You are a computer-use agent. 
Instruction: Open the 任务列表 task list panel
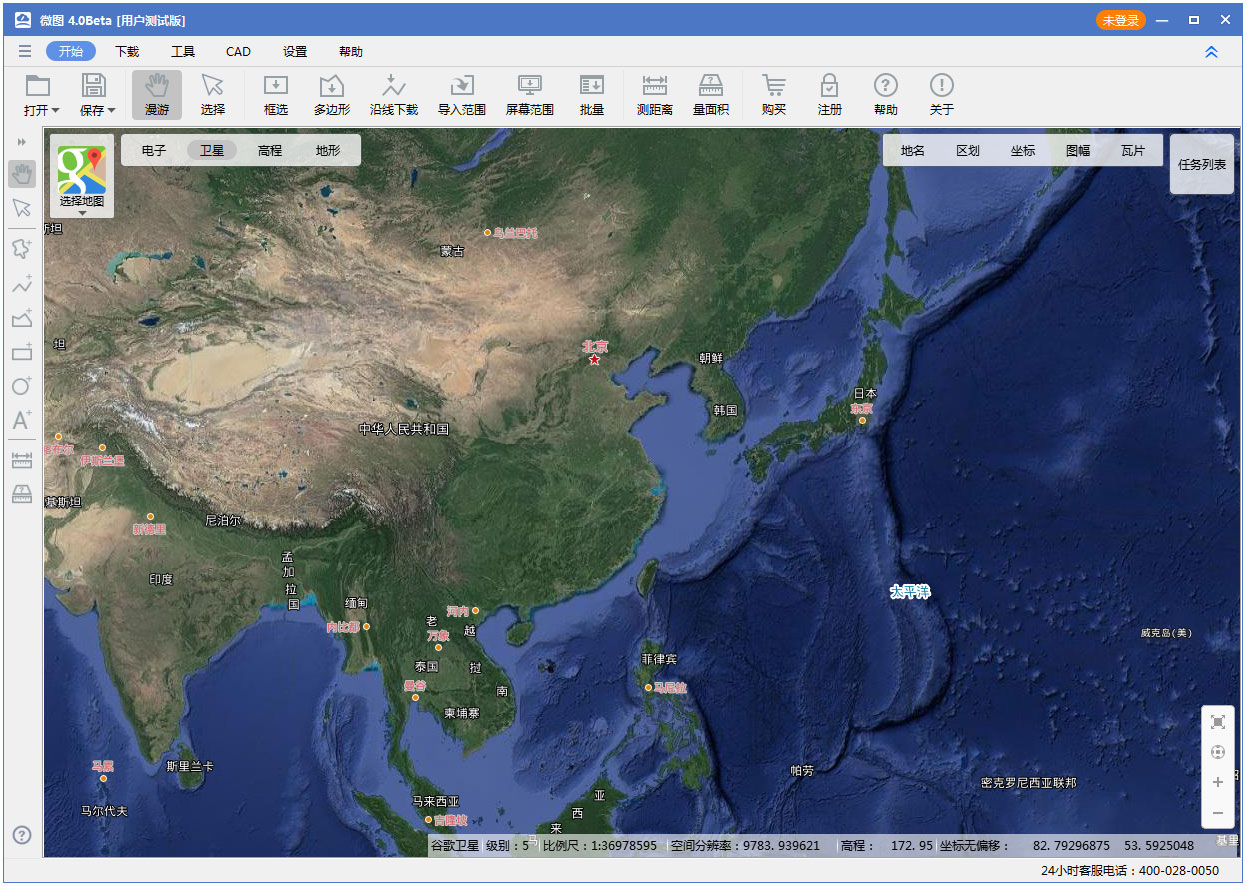point(1201,164)
